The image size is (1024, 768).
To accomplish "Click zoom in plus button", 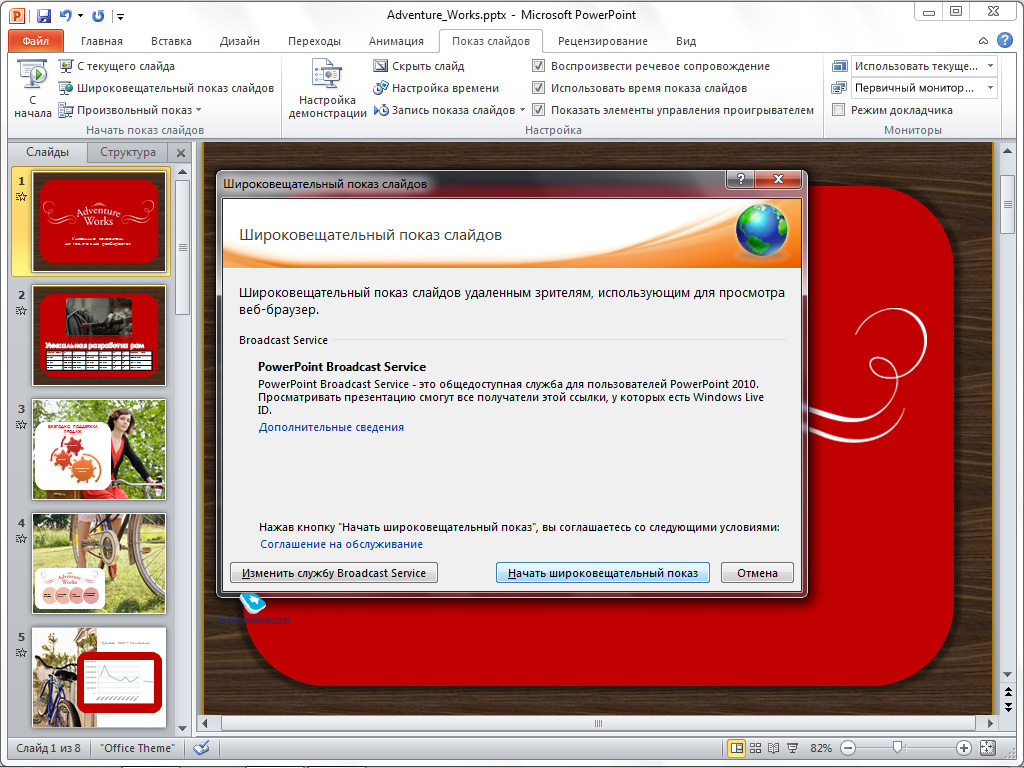I will tap(963, 748).
